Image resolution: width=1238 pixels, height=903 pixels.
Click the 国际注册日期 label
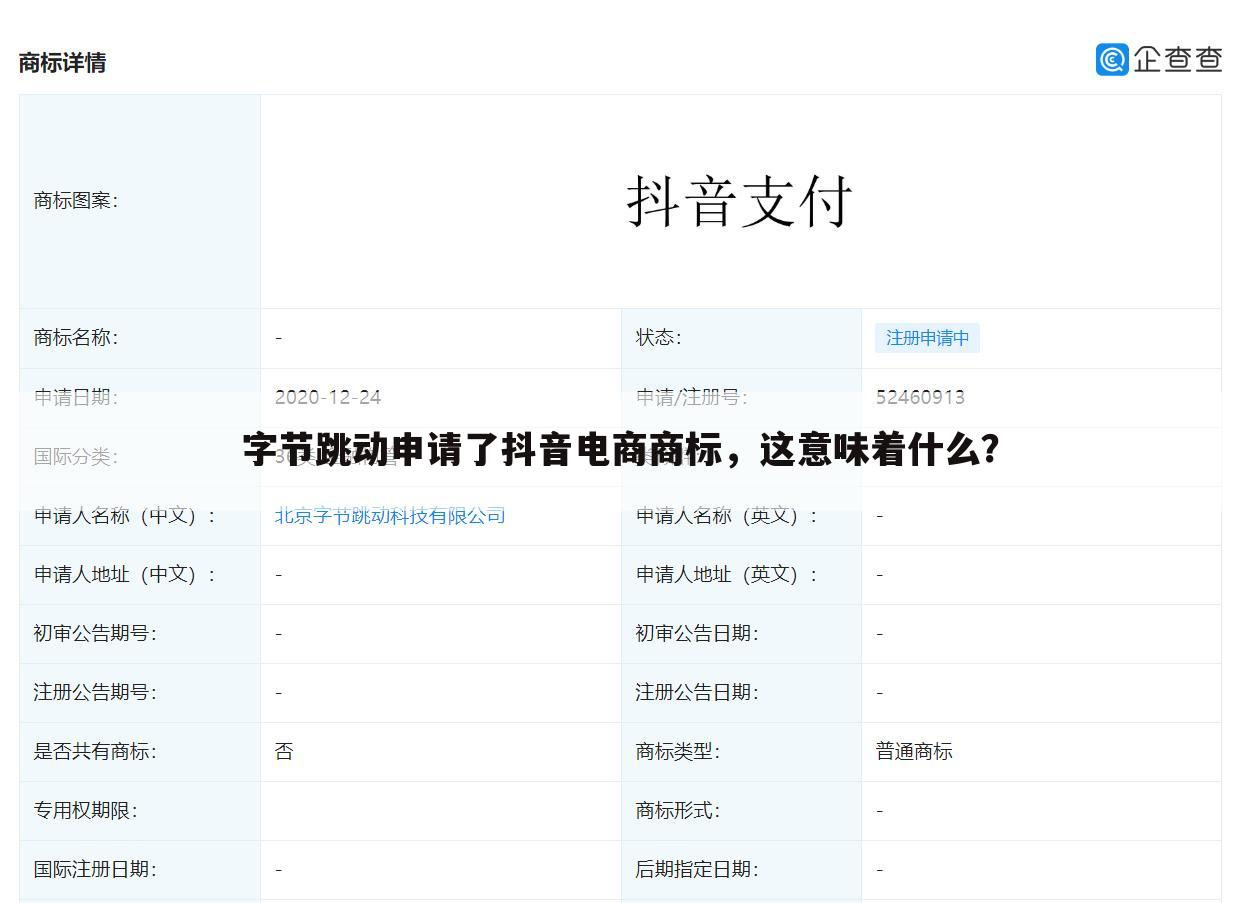[x=95, y=870]
